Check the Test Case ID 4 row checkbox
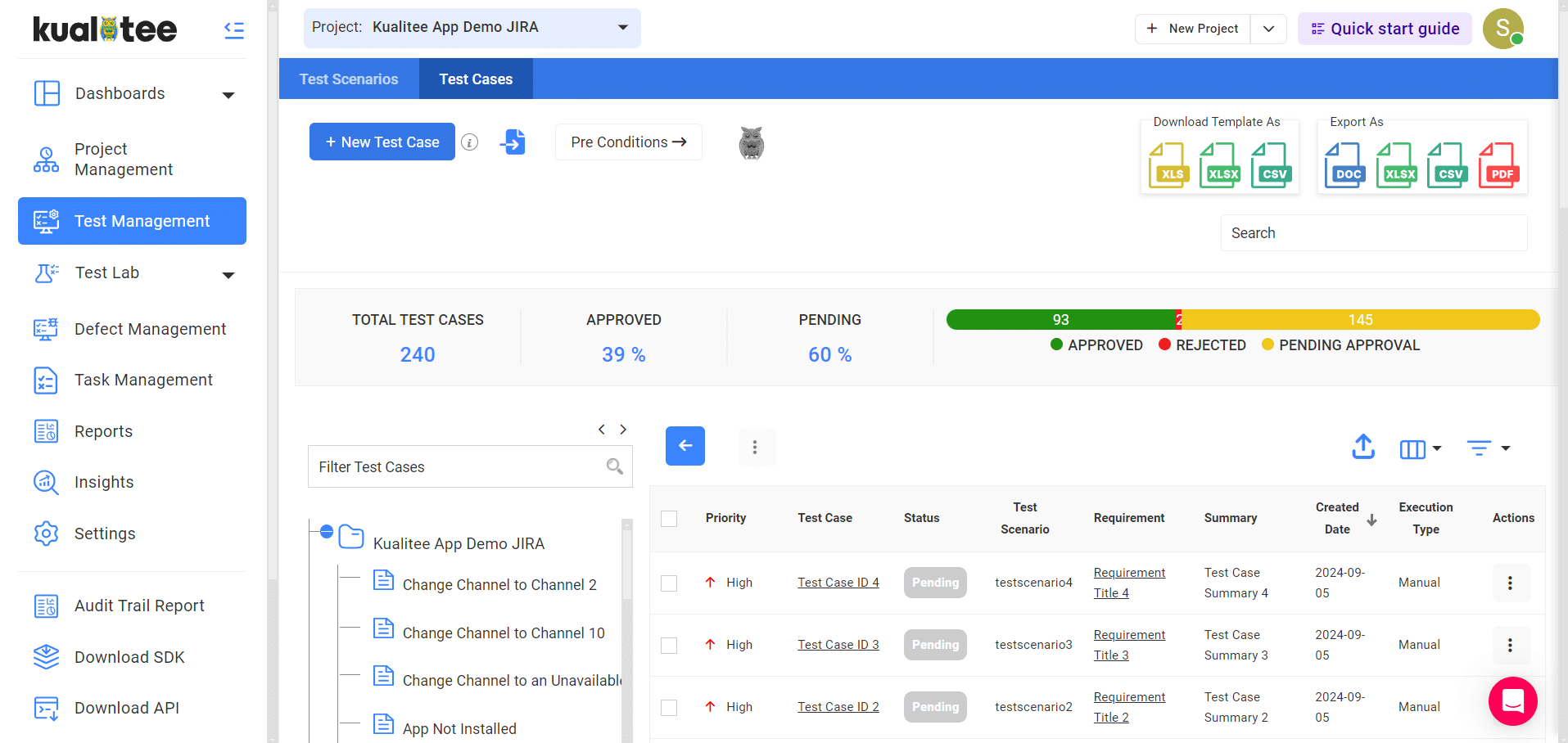Image resolution: width=1568 pixels, height=743 pixels. point(669,583)
